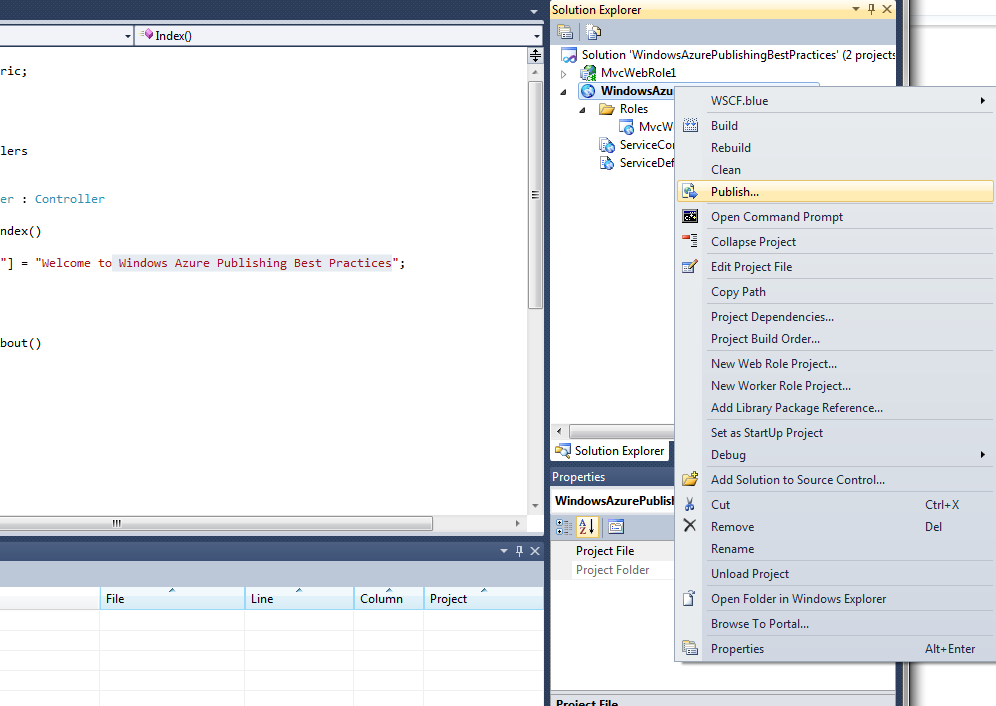This screenshot has height=706, width=996.
Task: Click the Build icon in context menu
Action: point(690,126)
